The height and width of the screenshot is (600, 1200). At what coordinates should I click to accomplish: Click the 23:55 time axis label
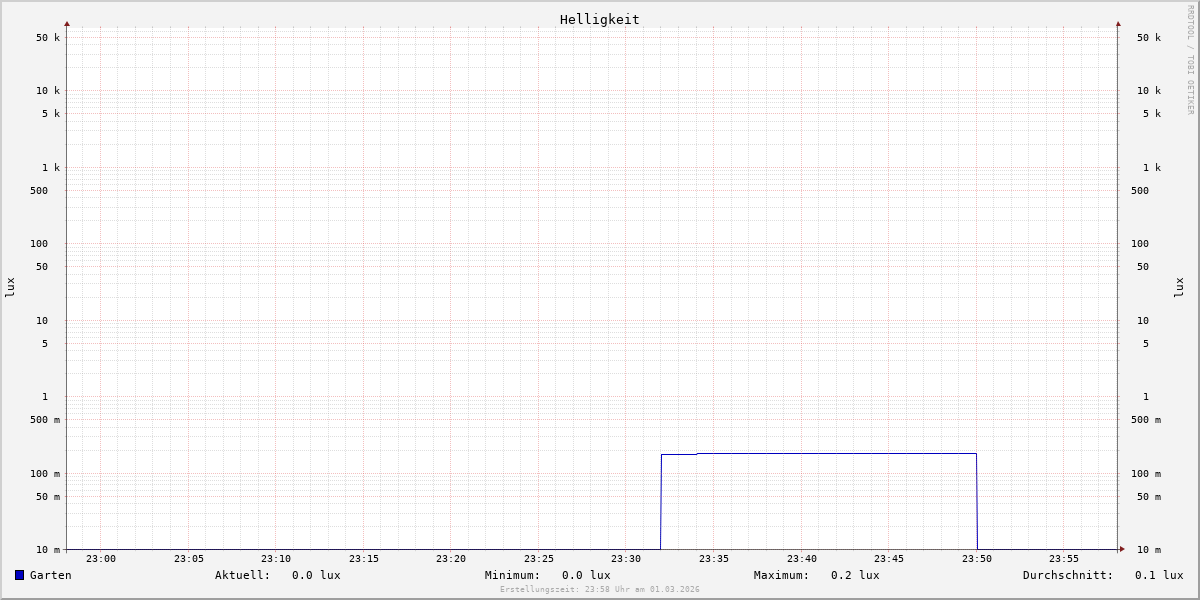1064,559
